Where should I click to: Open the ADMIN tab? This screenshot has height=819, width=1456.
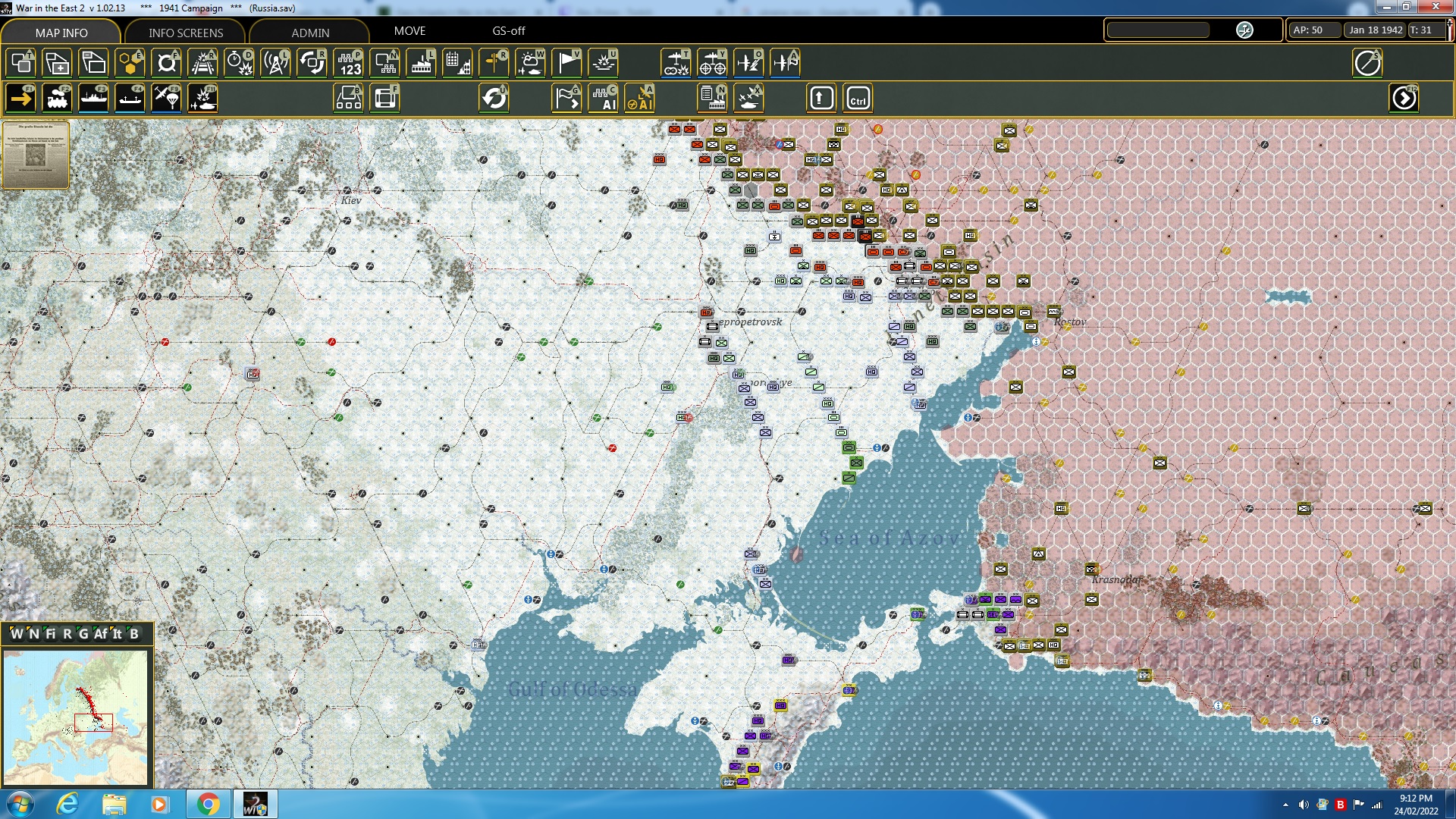coord(310,32)
